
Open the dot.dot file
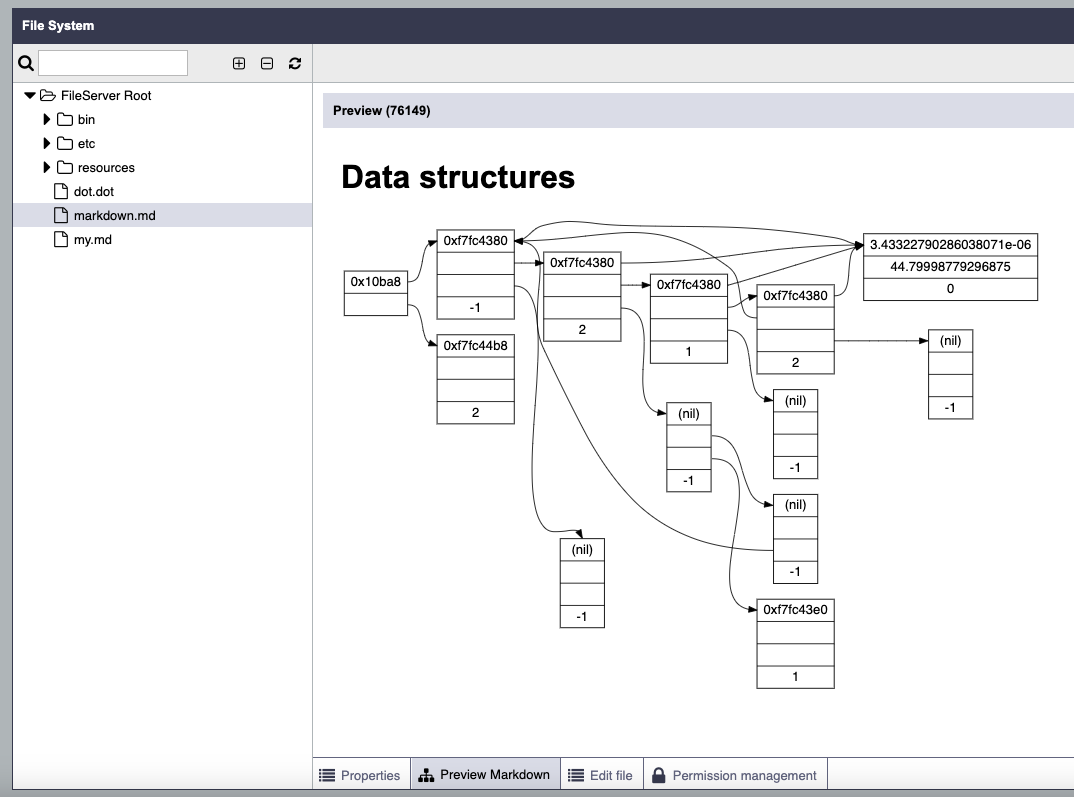point(94,192)
